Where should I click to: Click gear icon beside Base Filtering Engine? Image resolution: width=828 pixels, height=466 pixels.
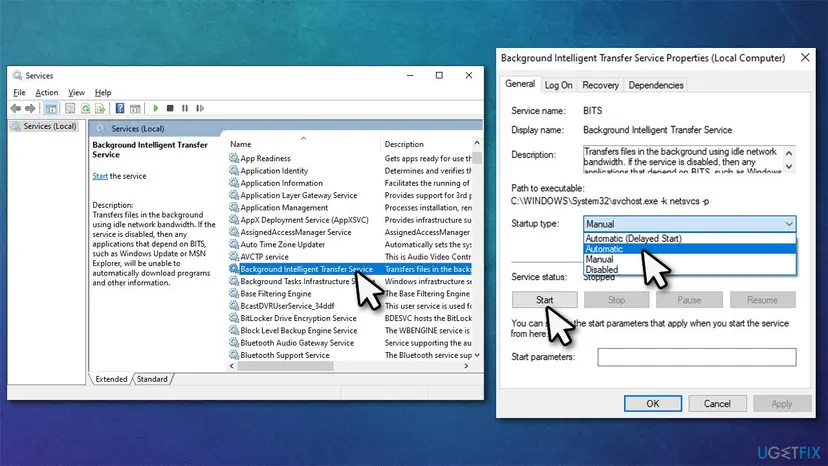234,293
